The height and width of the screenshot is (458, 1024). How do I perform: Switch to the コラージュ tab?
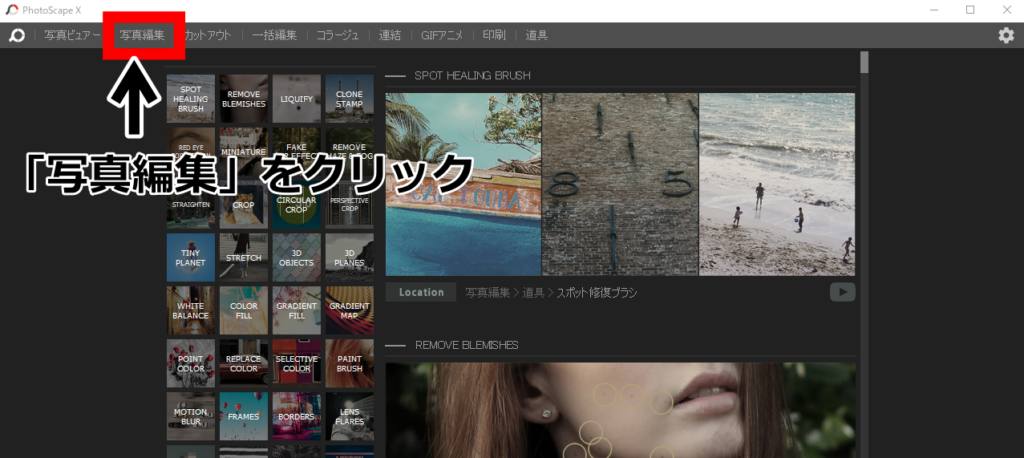tap(338, 35)
